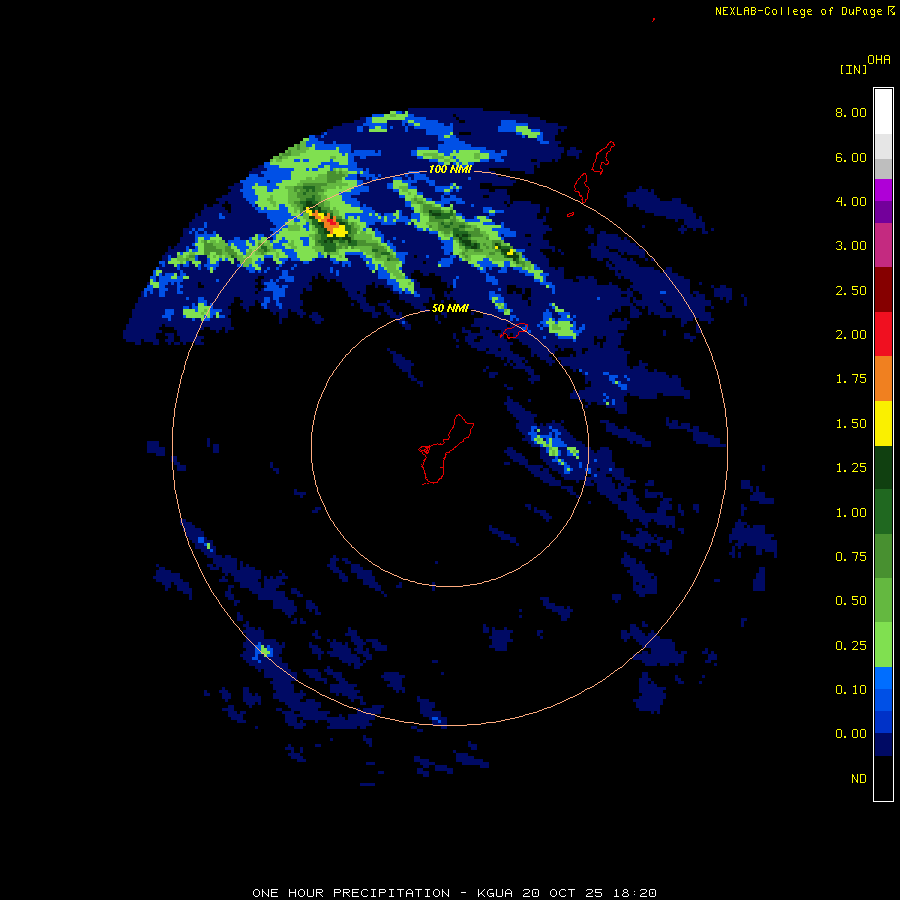
Task: Click the 3.00 legend value
Action: point(851,246)
